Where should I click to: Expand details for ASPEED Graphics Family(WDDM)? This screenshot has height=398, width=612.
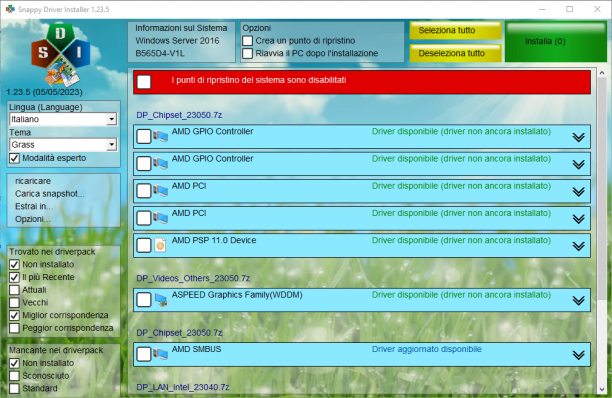tap(578, 300)
